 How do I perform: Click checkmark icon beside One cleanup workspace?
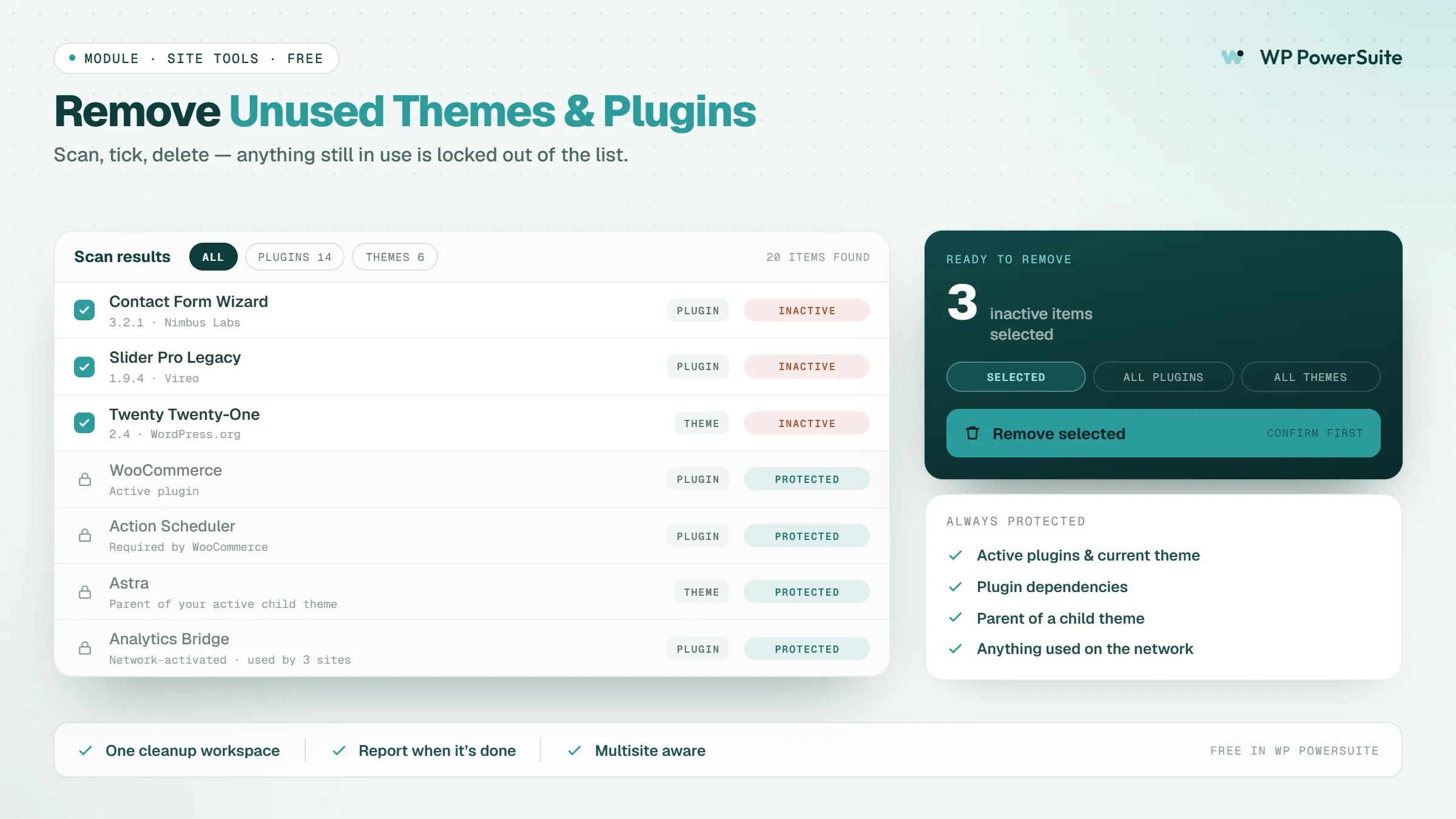[86, 750]
